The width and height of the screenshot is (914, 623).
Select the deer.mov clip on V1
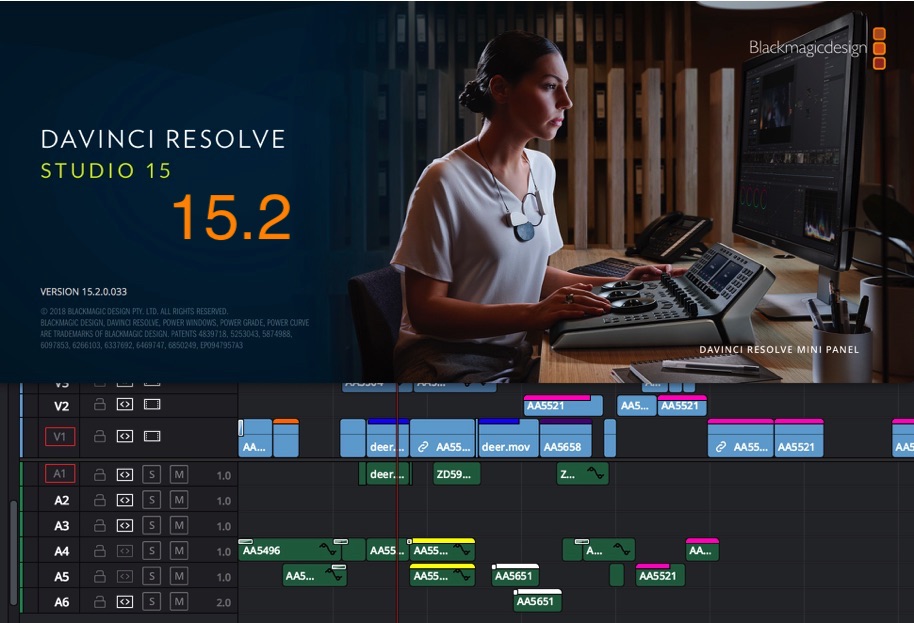508,438
